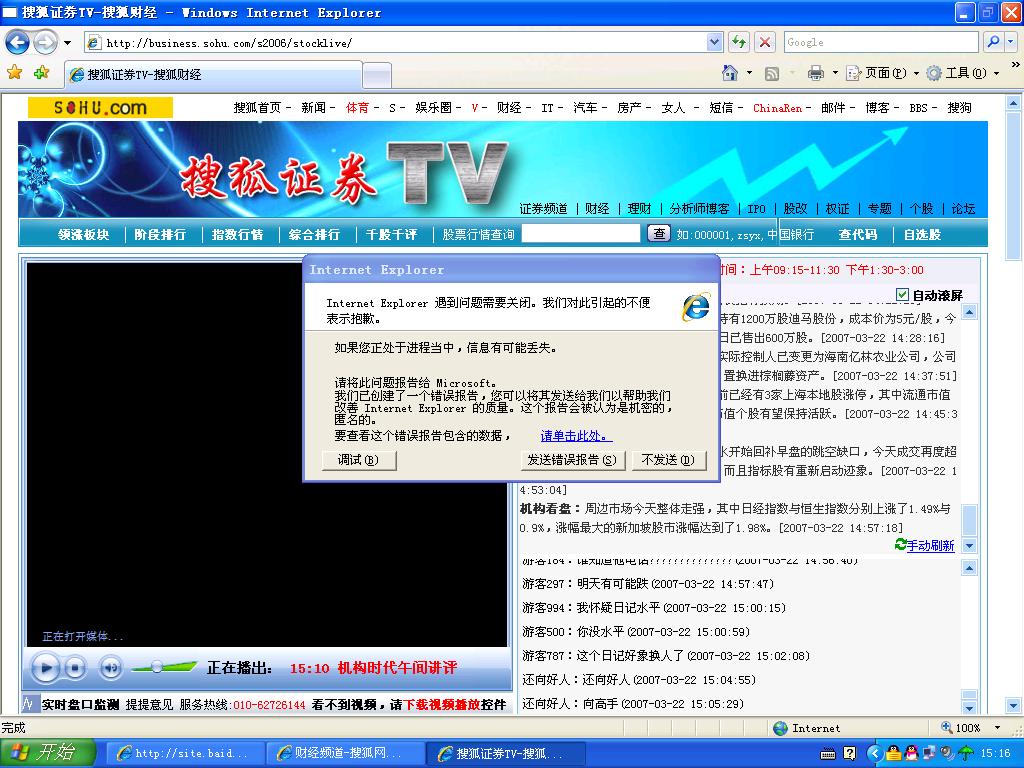The image size is (1024, 768).
Task: Open the 体育 navigation link
Action: coord(357,108)
